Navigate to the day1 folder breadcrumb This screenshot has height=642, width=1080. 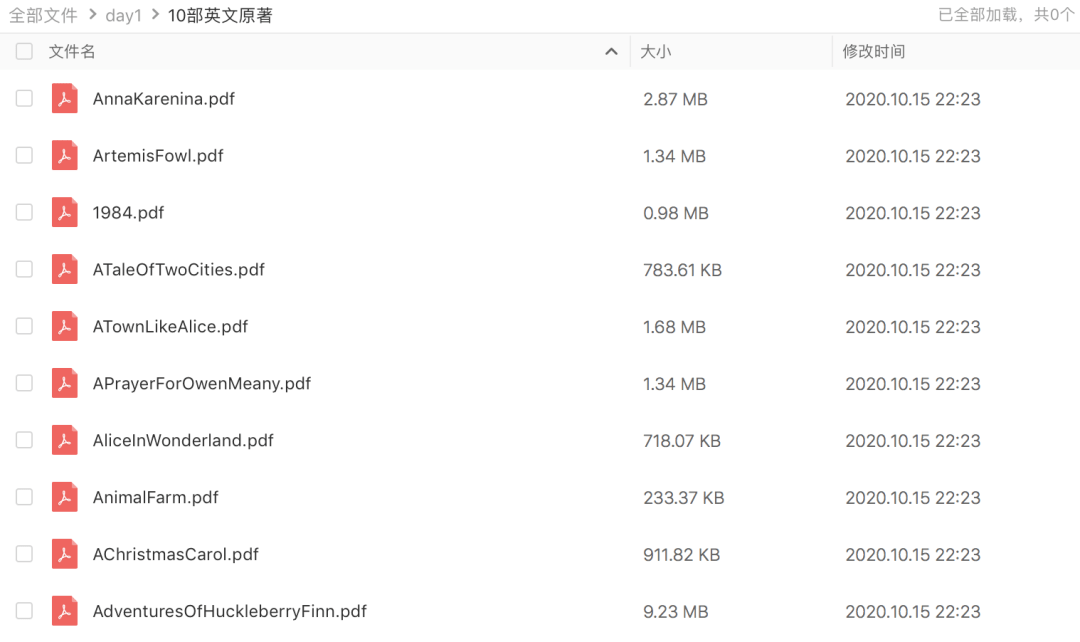tap(124, 15)
